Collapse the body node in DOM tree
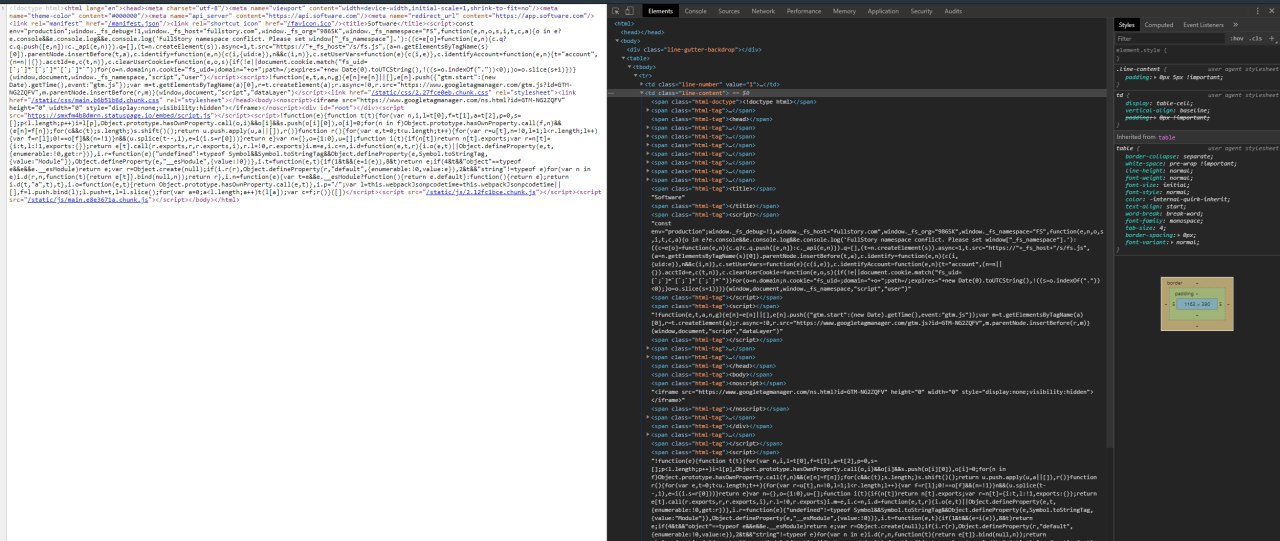Screen dimensions: 1280x541 pyautogui.click(x=618, y=41)
